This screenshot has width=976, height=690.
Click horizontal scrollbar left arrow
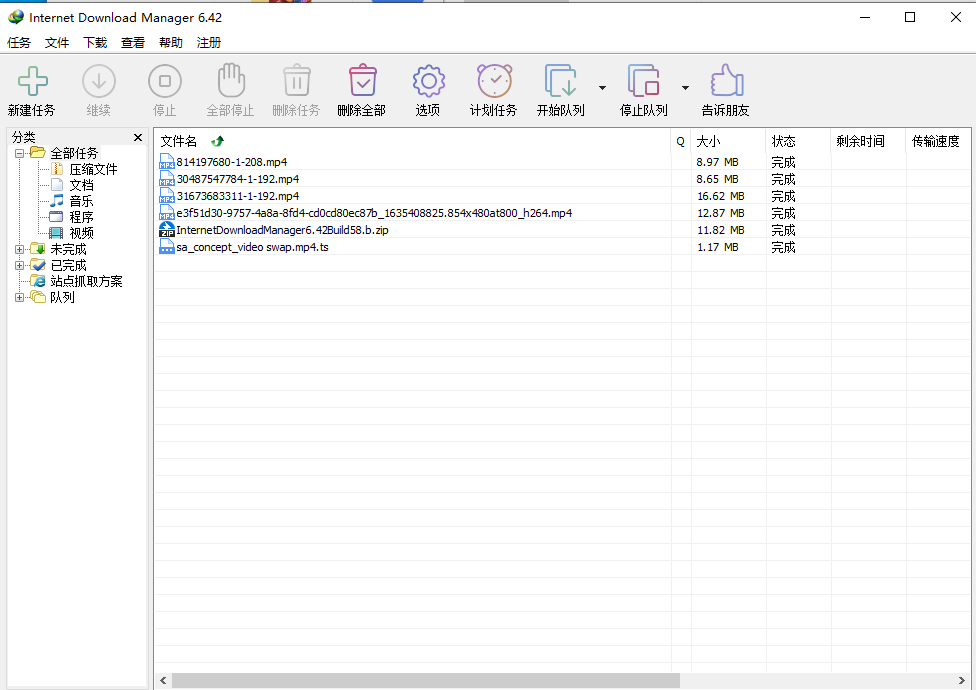pos(163,681)
